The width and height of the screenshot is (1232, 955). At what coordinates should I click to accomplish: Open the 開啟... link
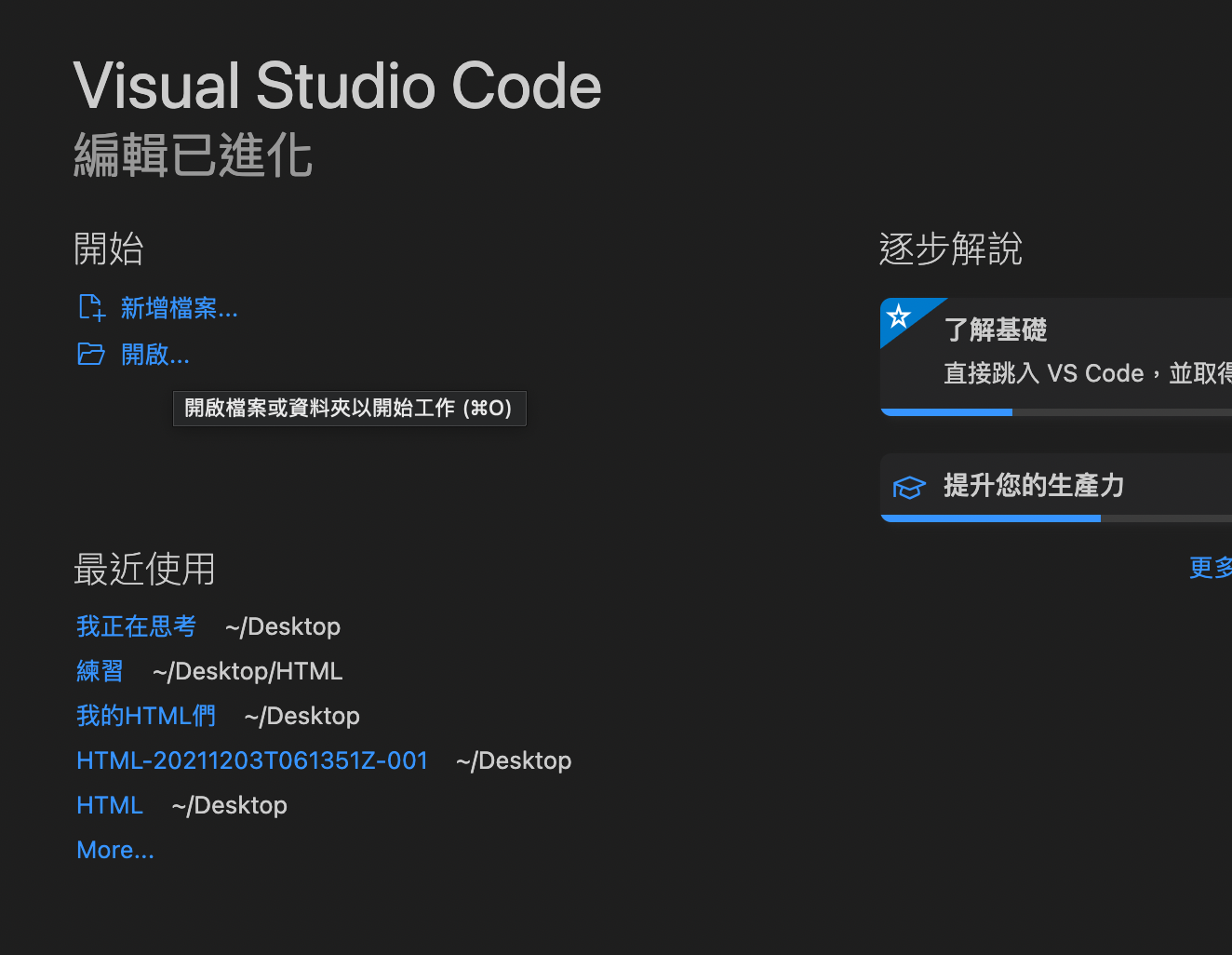tap(154, 355)
